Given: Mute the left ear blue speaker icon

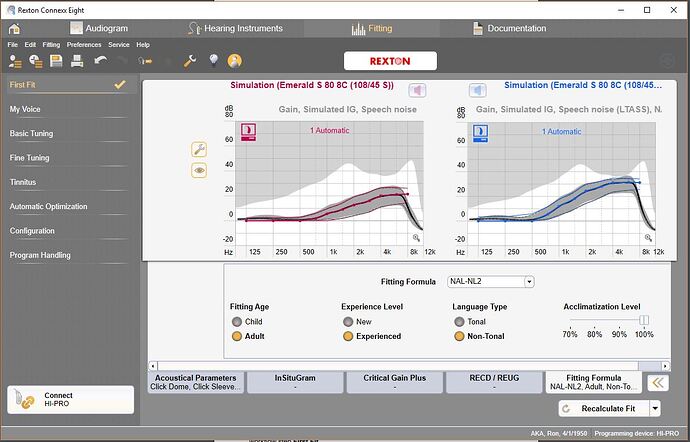Looking at the screenshot, I should pos(477,91).
